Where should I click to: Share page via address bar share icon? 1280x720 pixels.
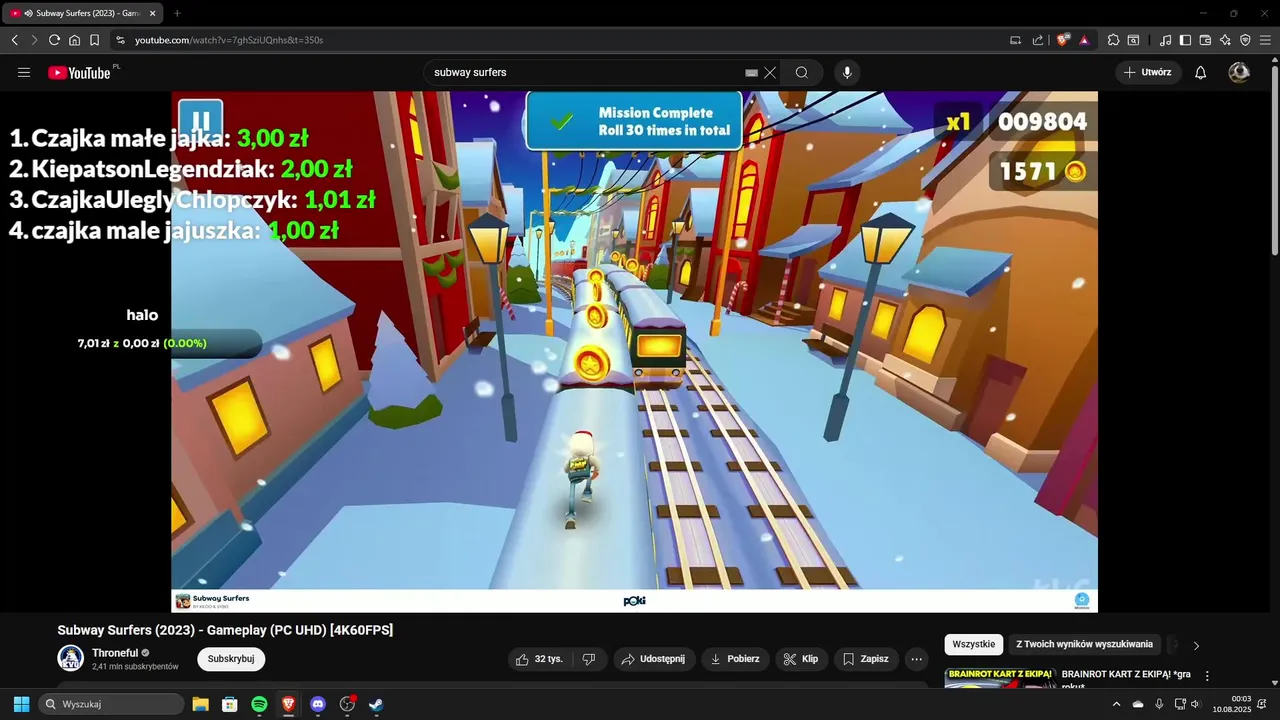[1038, 40]
